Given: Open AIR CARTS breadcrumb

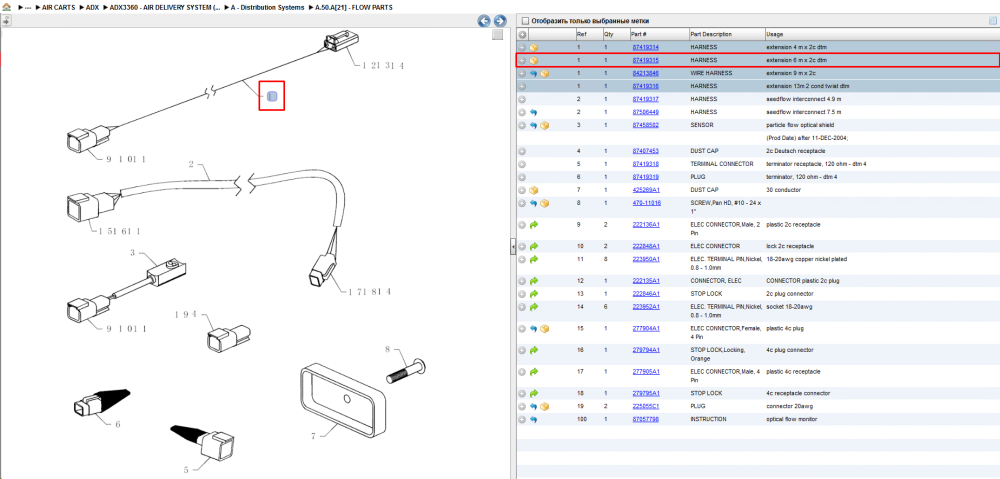Looking at the screenshot, I should 59,7.
